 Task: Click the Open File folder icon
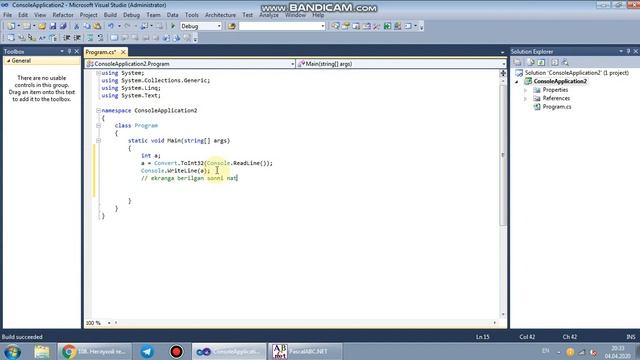tap(42, 26)
